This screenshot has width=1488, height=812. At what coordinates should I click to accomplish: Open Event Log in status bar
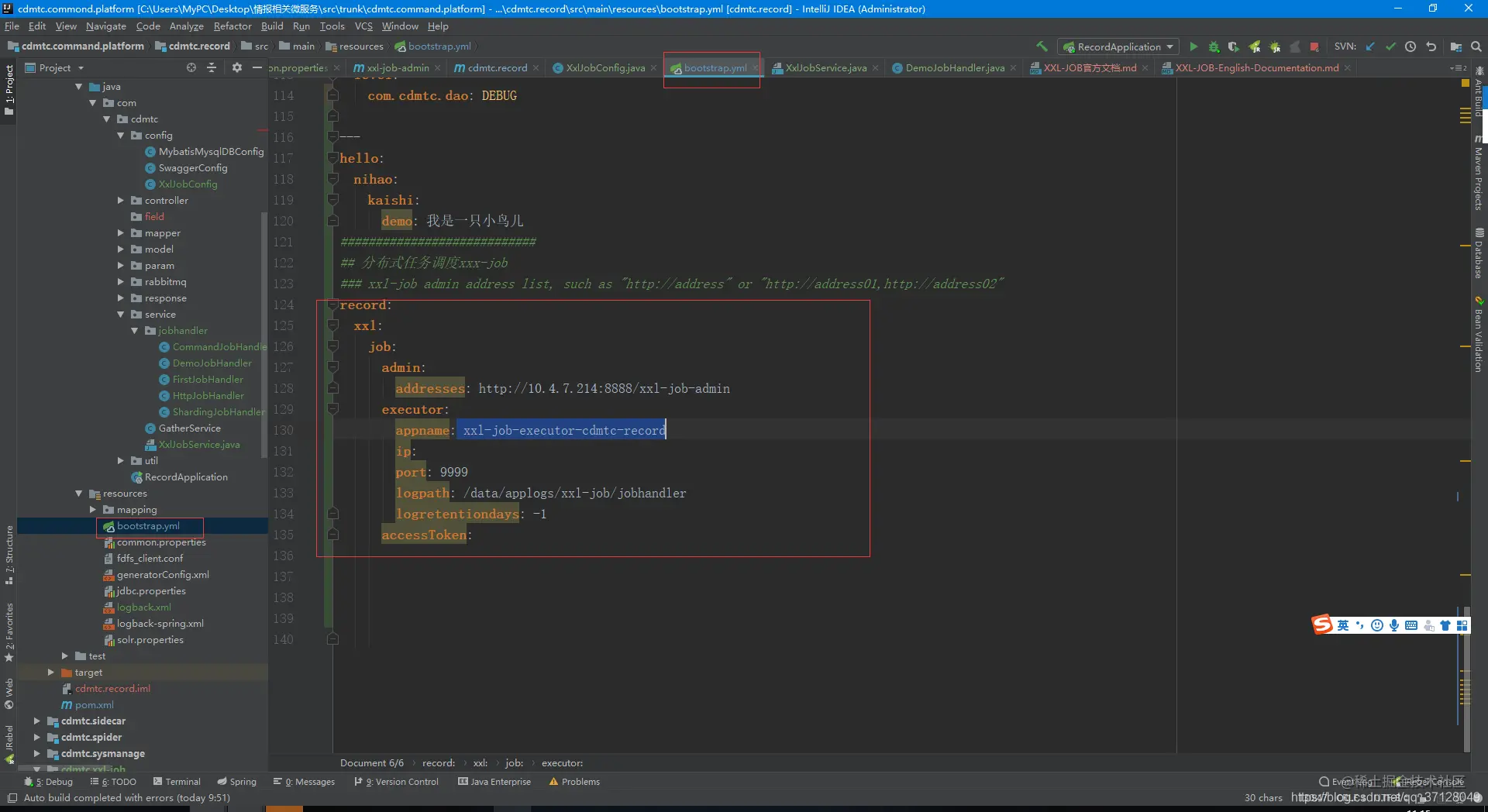1347,782
